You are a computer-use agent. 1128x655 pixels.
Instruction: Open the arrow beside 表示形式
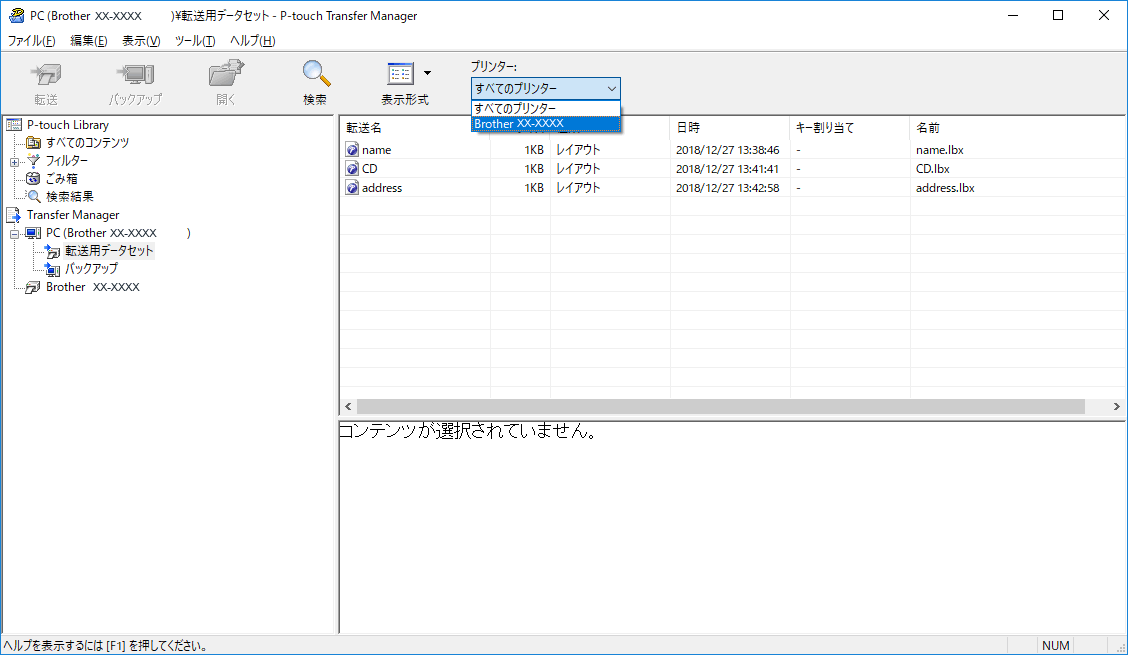pos(427,73)
